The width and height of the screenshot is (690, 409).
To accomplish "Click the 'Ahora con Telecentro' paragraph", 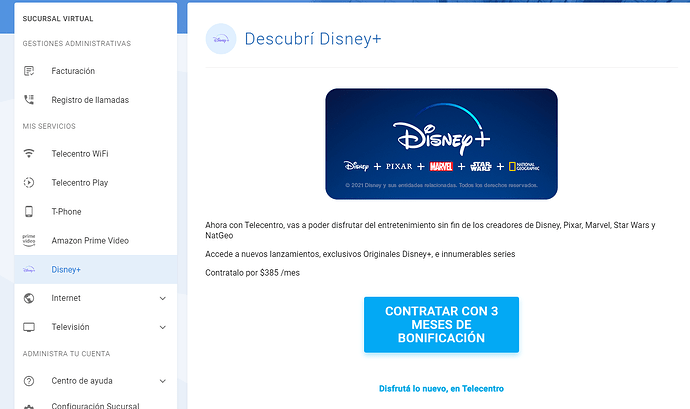I will click(x=430, y=230).
